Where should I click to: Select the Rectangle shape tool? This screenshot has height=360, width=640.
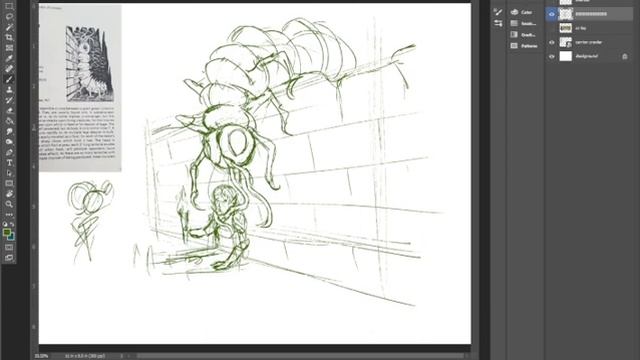9,183
